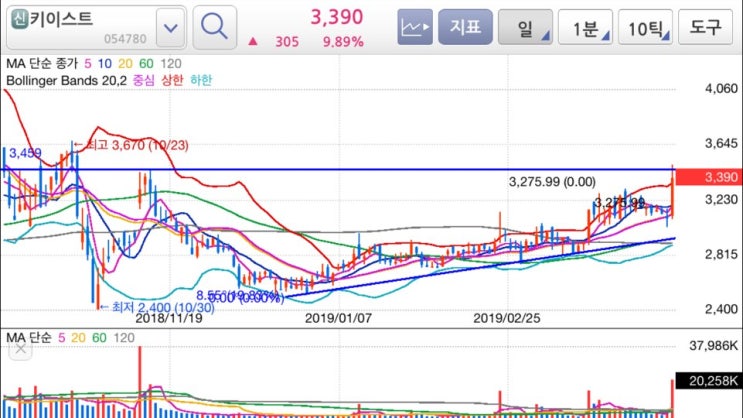Click the 4,060 axis value

coord(721,88)
